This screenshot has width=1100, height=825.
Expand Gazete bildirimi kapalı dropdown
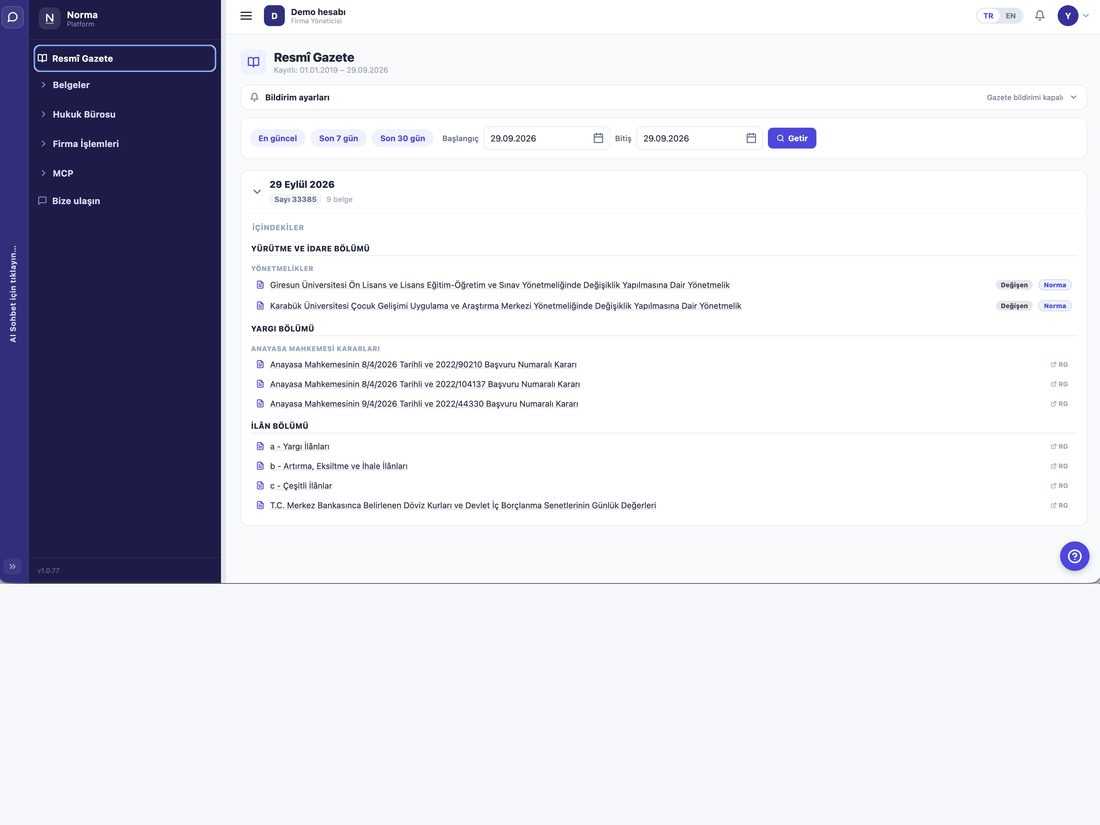(1031, 98)
